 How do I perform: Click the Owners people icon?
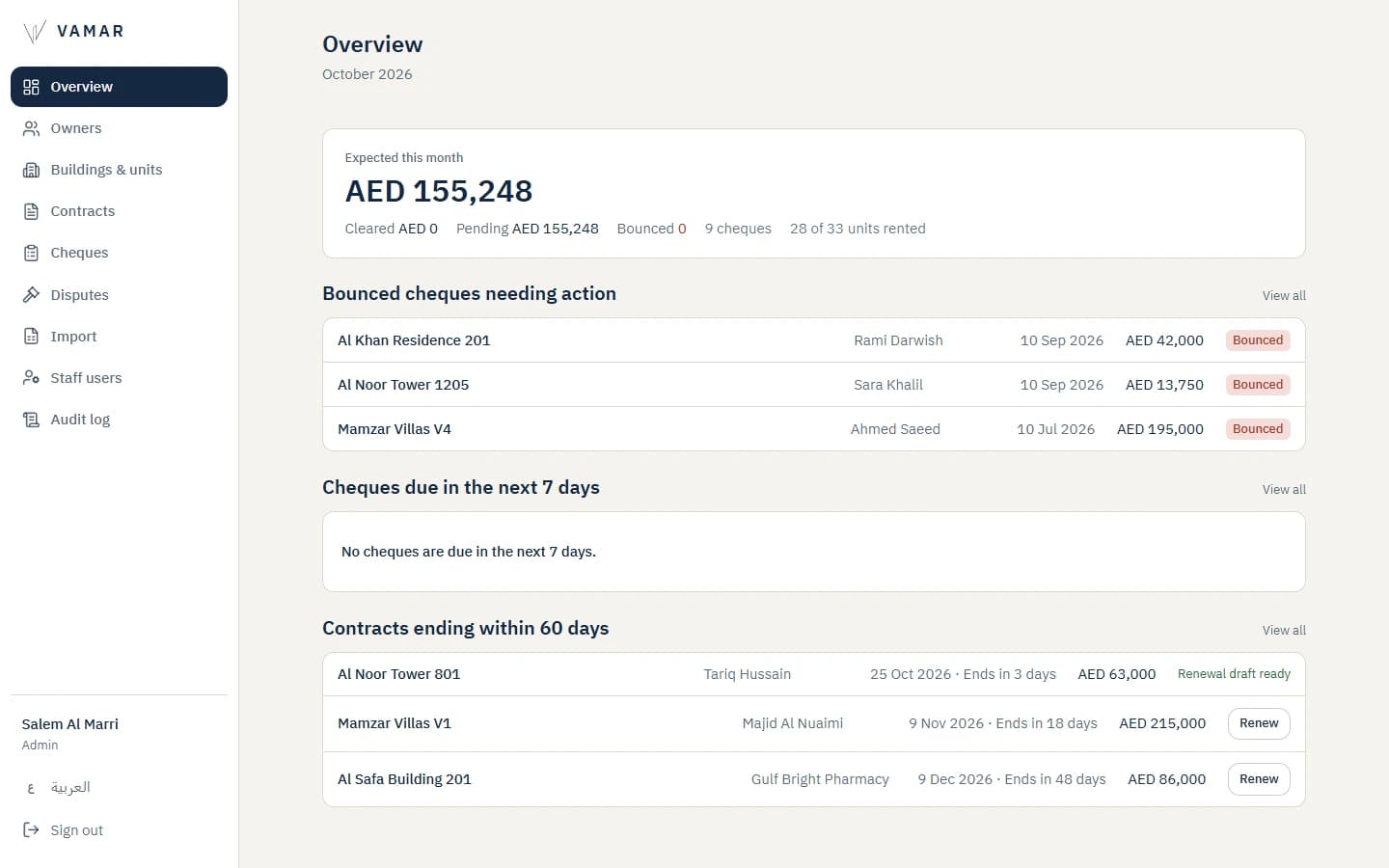31,128
